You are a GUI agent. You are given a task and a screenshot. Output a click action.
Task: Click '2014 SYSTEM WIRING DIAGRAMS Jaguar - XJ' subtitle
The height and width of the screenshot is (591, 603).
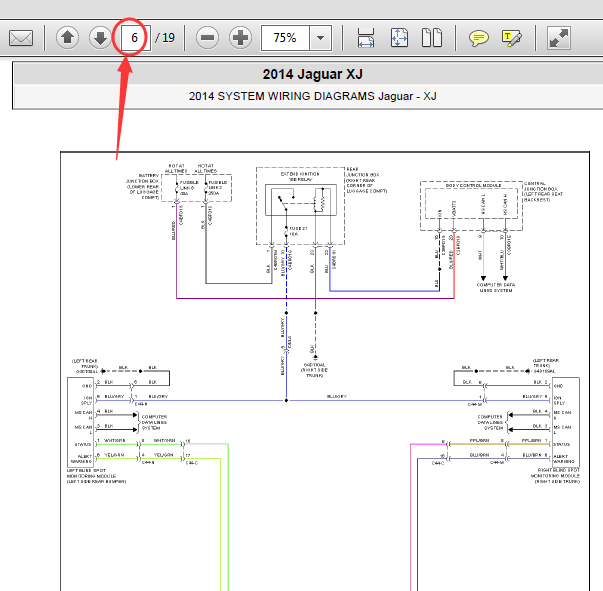tap(312, 96)
